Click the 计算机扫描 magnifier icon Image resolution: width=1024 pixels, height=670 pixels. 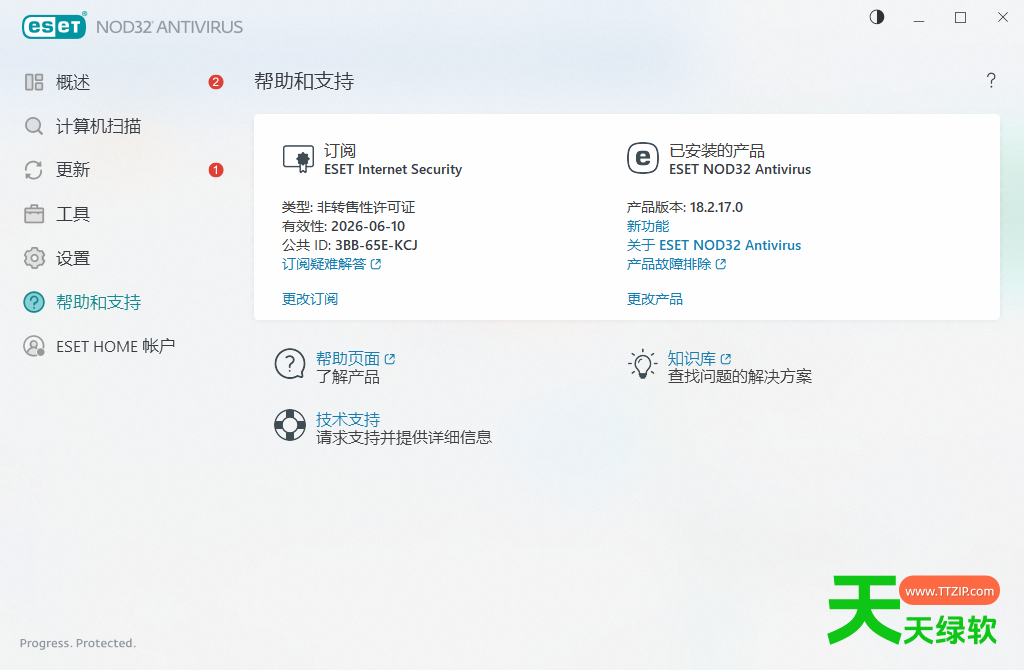click(x=34, y=126)
